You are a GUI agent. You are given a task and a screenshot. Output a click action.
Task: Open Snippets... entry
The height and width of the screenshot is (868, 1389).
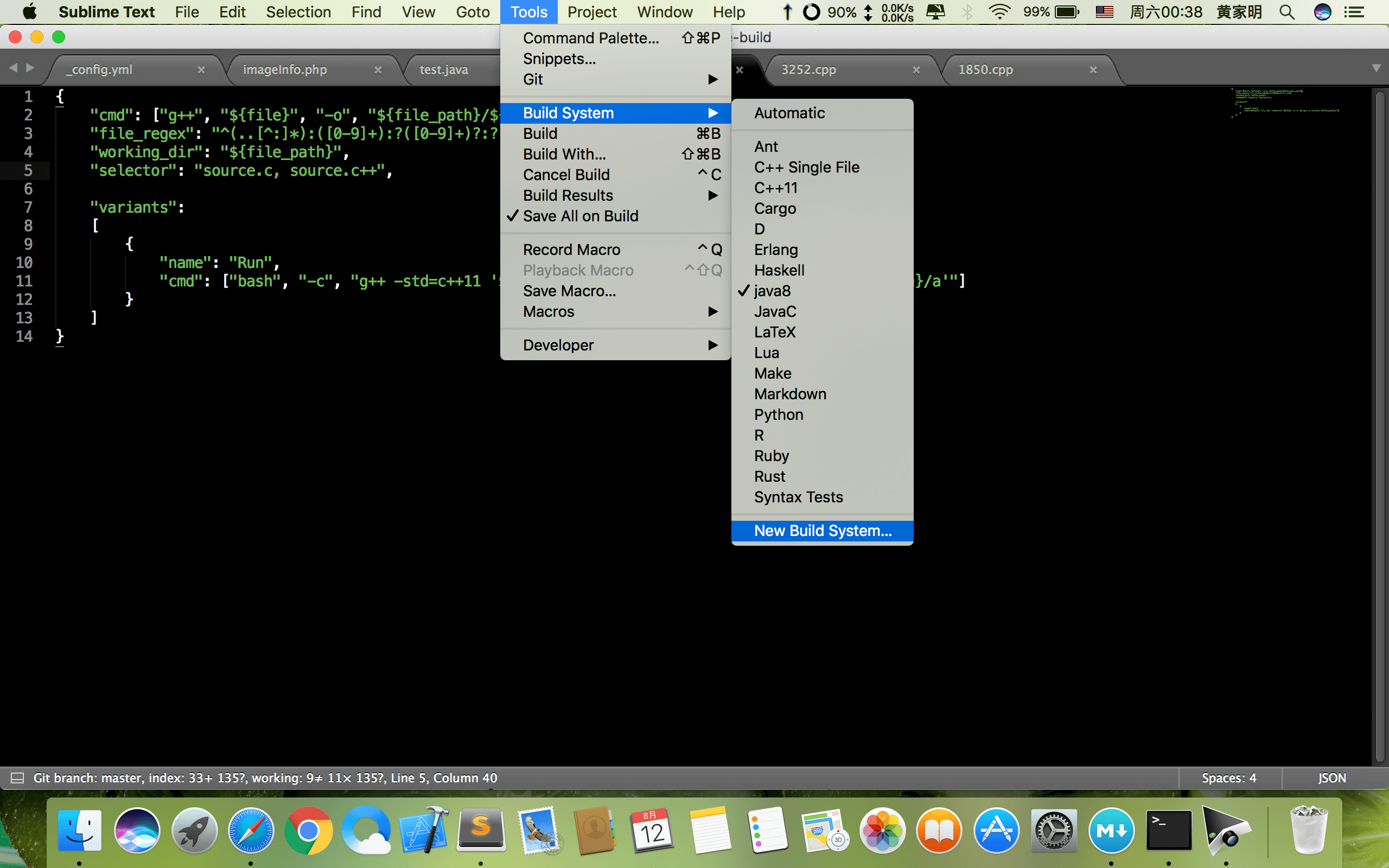(x=615, y=59)
